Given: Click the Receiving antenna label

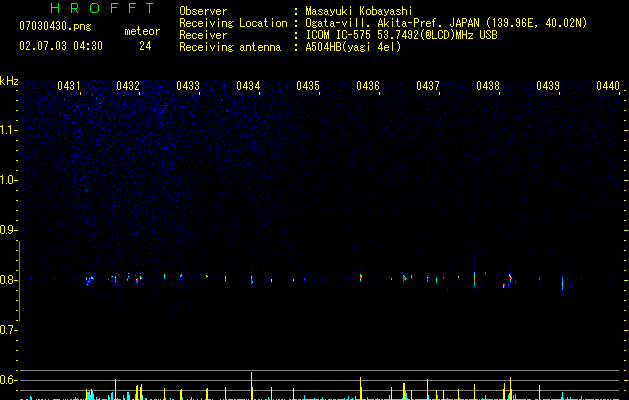Looking at the screenshot, I should [230, 47].
